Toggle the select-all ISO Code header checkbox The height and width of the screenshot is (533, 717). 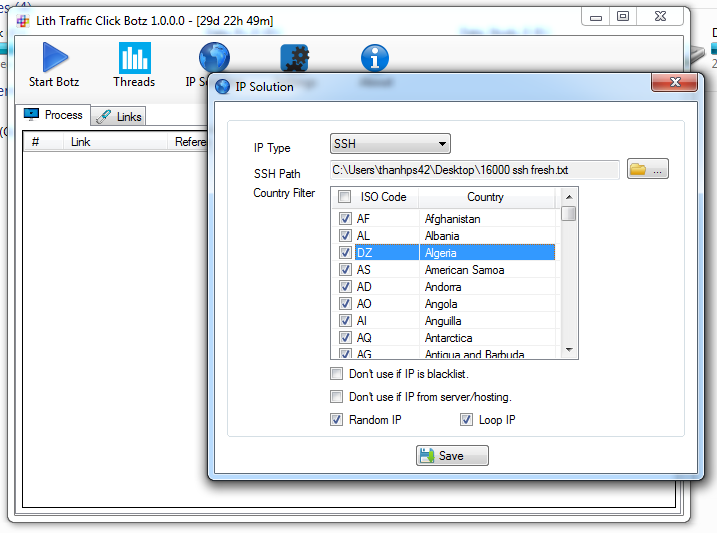(x=344, y=197)
